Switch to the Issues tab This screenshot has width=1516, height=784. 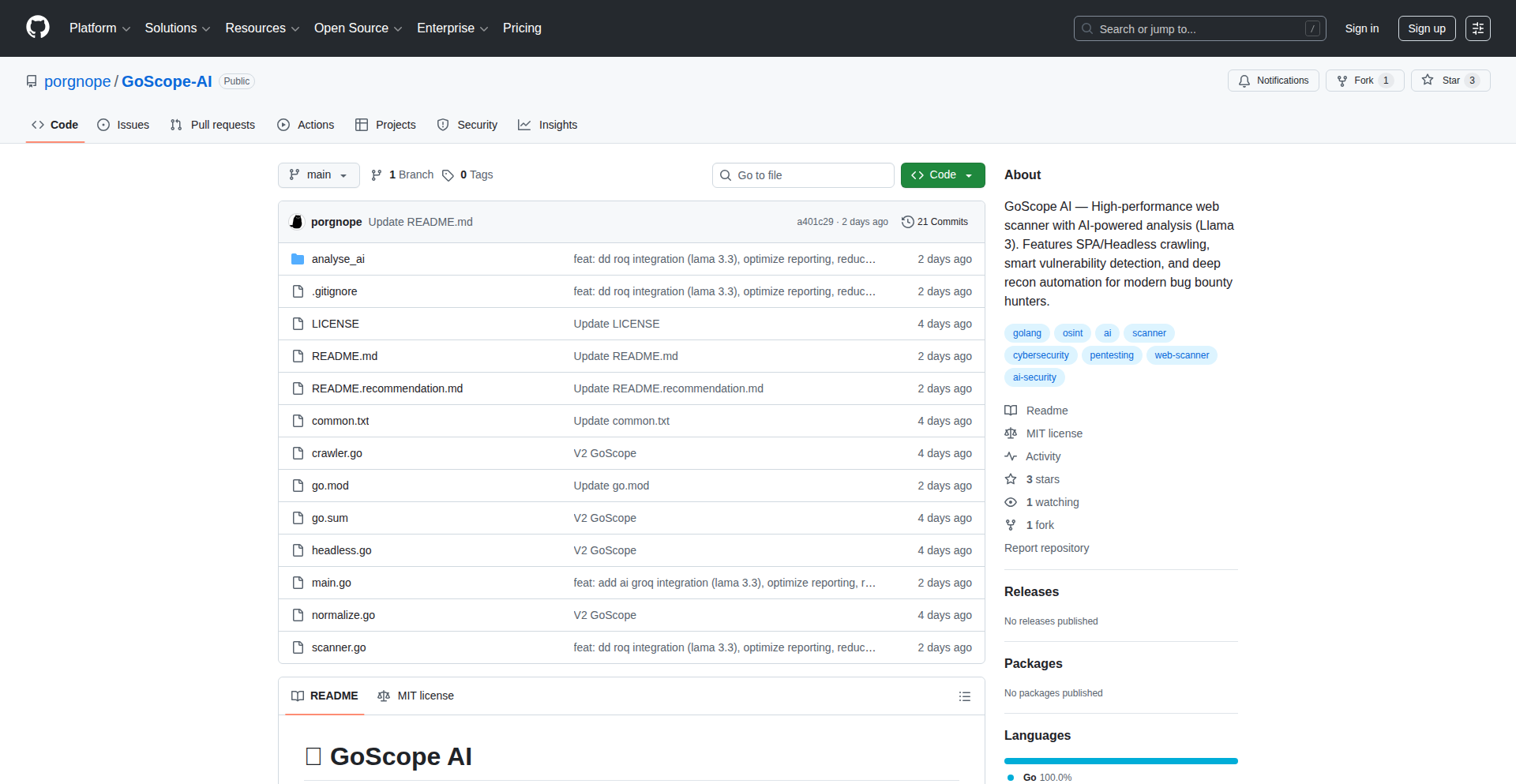pos(123,125)
